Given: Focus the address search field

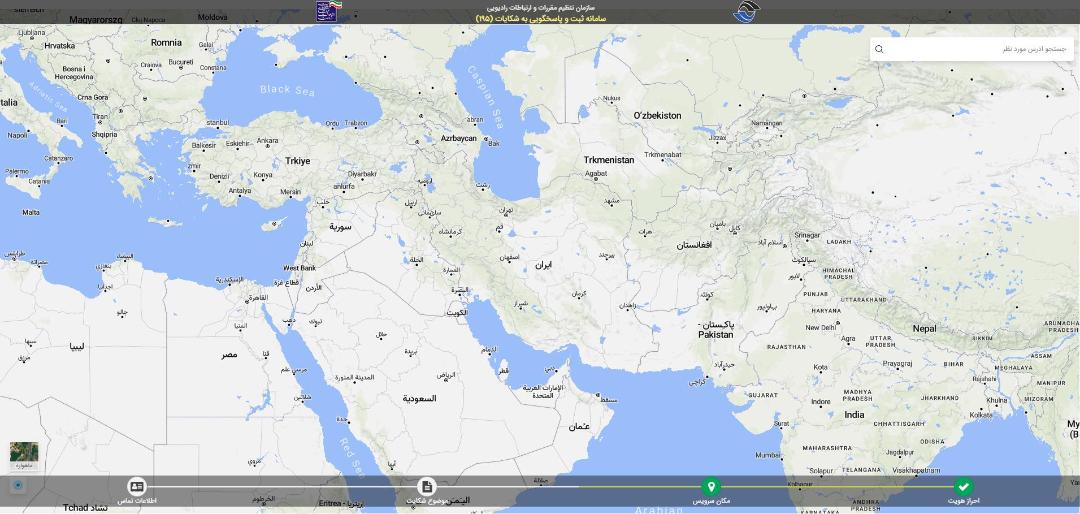Looking at the screenshot, I should pyautogui.click(x=971, y=49).
